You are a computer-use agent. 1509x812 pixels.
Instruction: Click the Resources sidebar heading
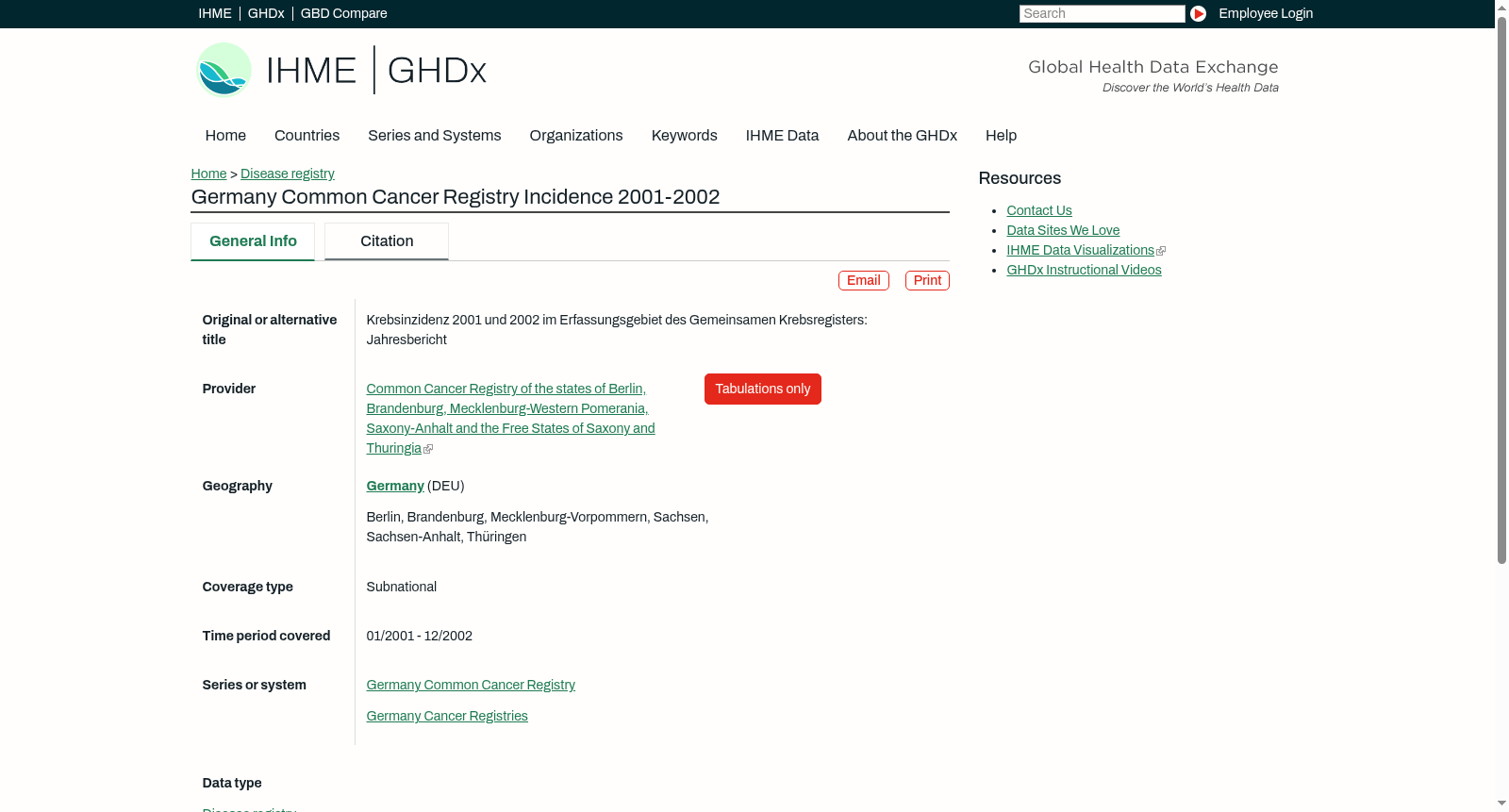(x=1020, y=178)
